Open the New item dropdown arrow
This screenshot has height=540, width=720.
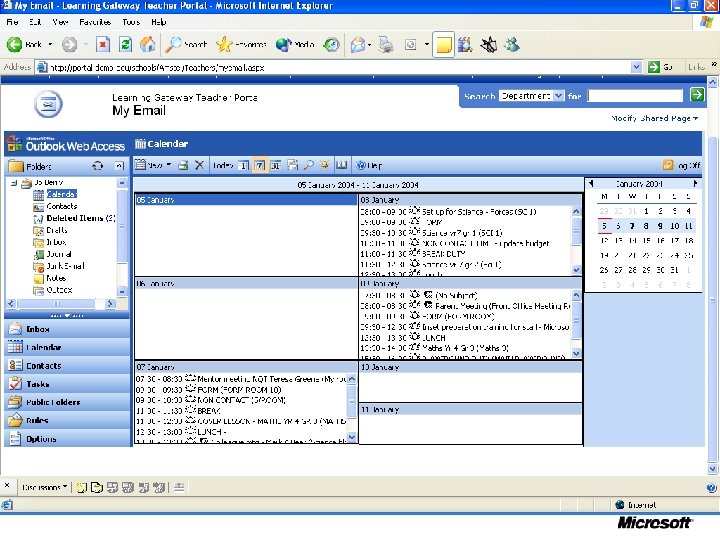tap(169, 165)
